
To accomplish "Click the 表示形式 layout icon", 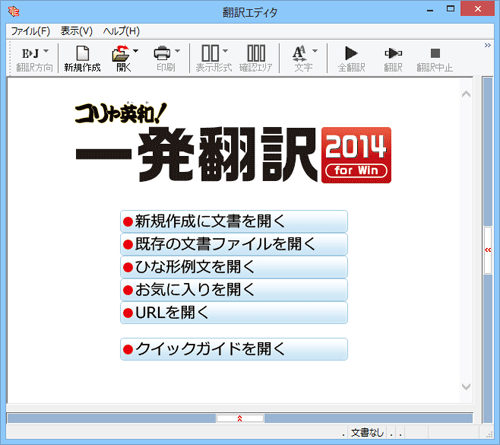I will point(210,53).
